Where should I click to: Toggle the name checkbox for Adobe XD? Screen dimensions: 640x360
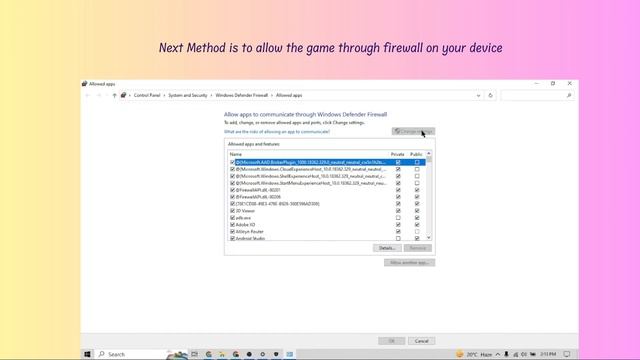pos(233,225)
